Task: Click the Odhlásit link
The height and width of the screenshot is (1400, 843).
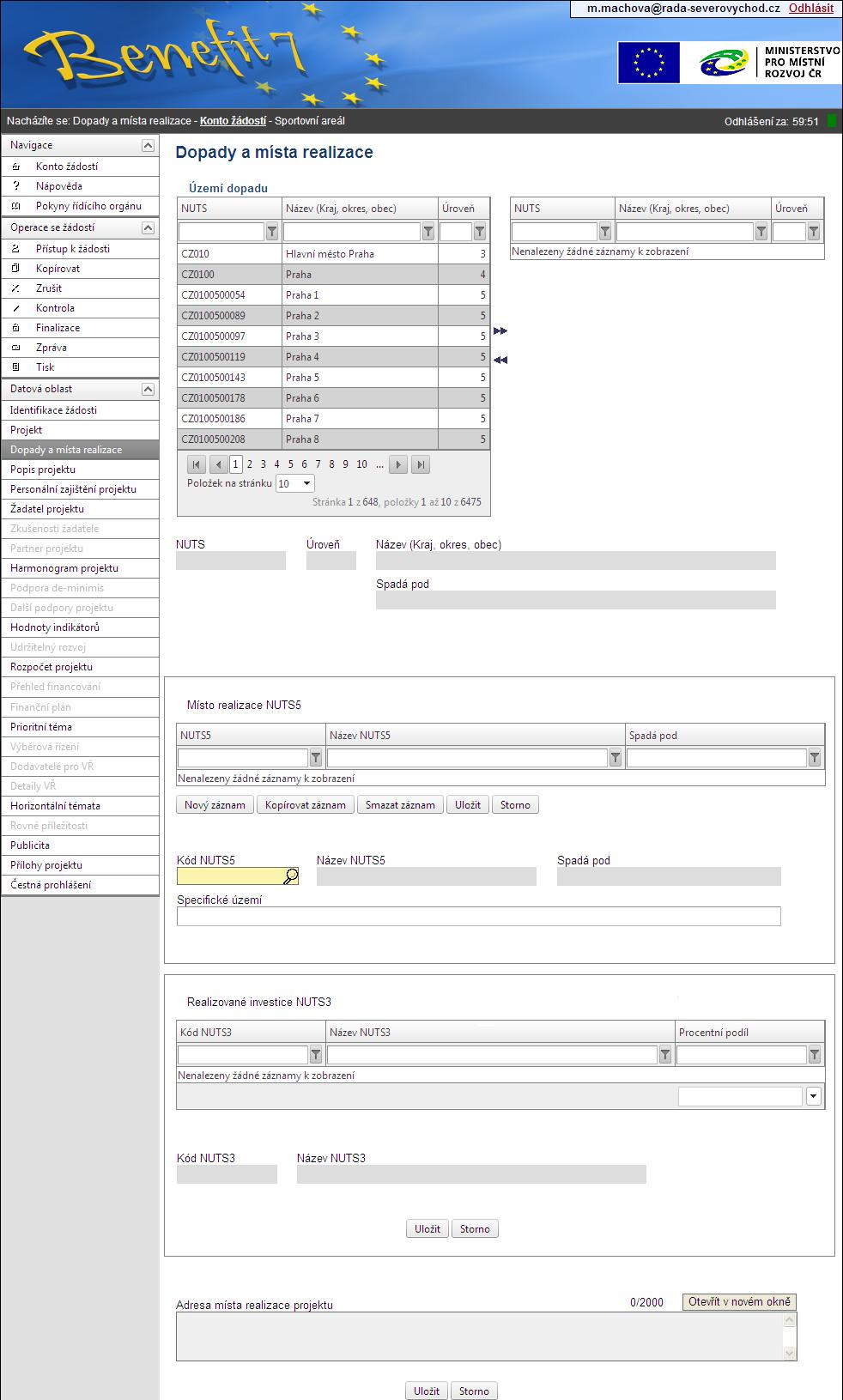Action: 811,8
